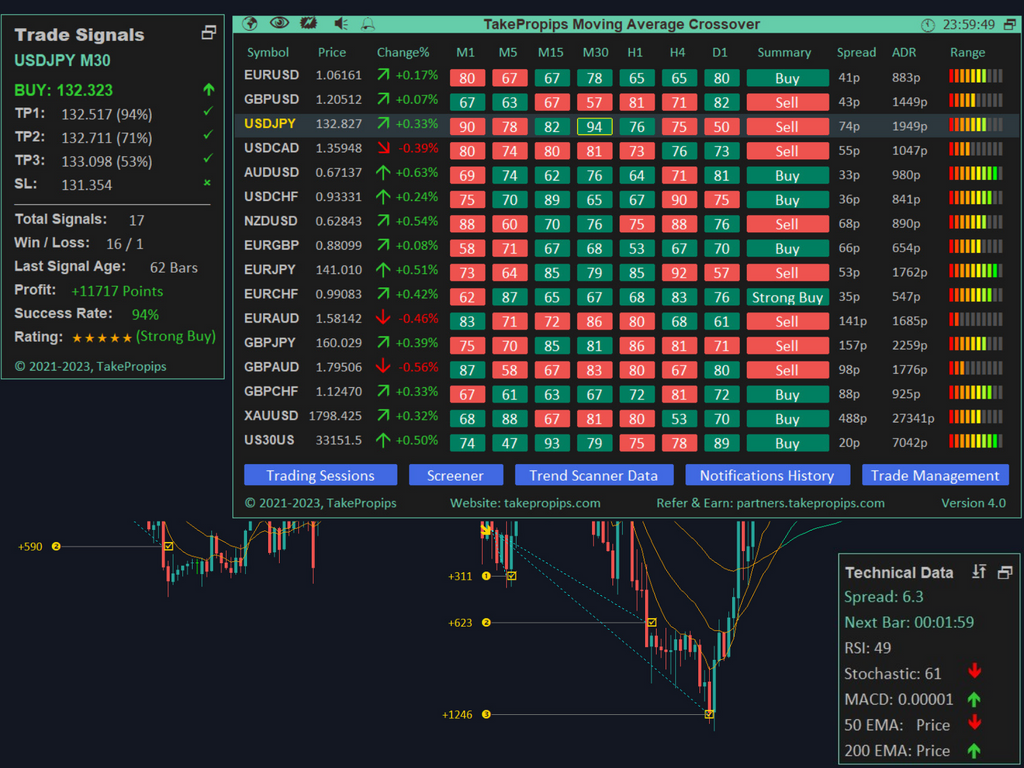Image resolution: width=1024 pixels, height=768 pixels.
Task: Click the lightning news icon in the toolbar
Action: click(308, 23)
